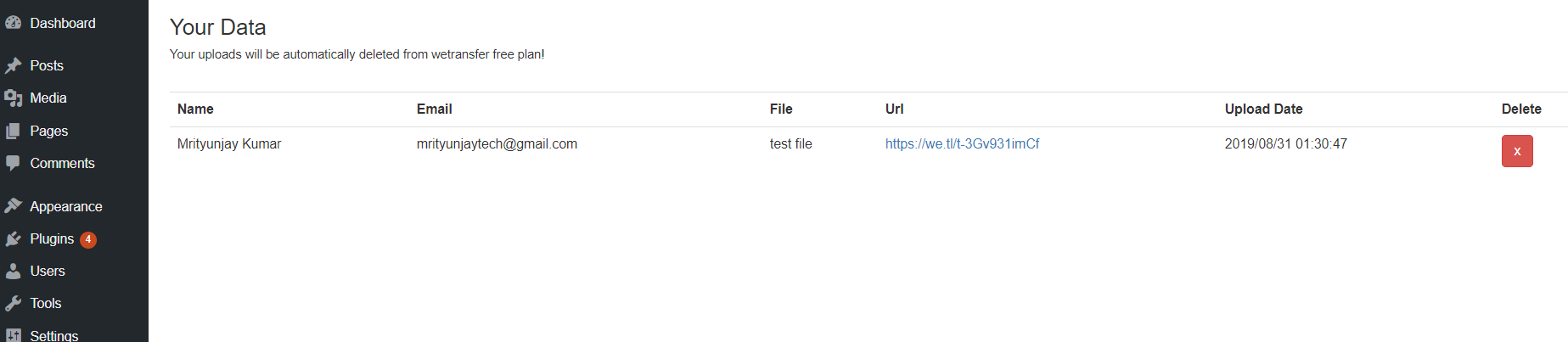Click the Tools wrench icon
This screenshot has height=342, width=1568.
click(x=13, y=304)
